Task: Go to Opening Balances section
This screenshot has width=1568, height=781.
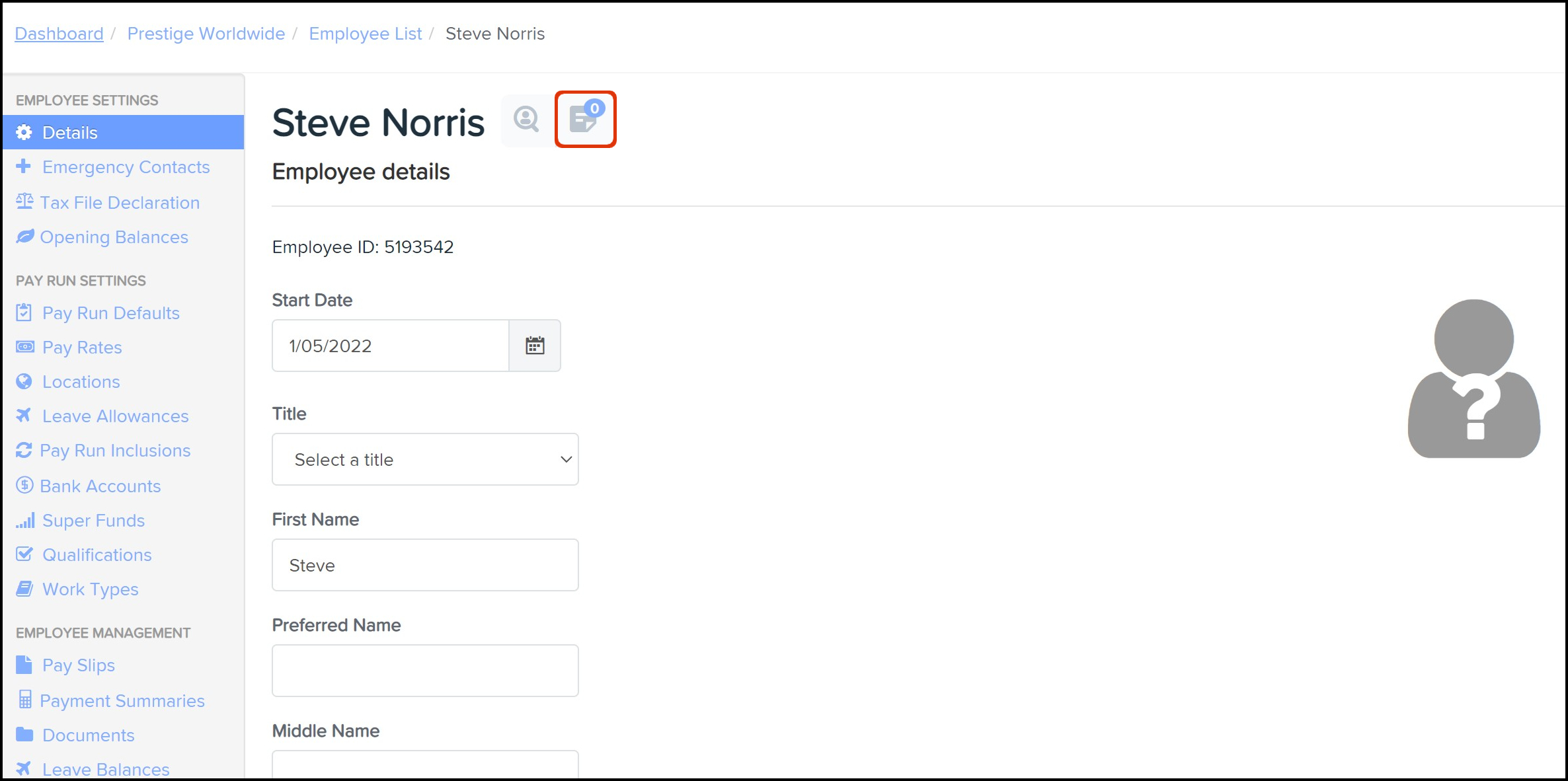Action: point(114,237)
